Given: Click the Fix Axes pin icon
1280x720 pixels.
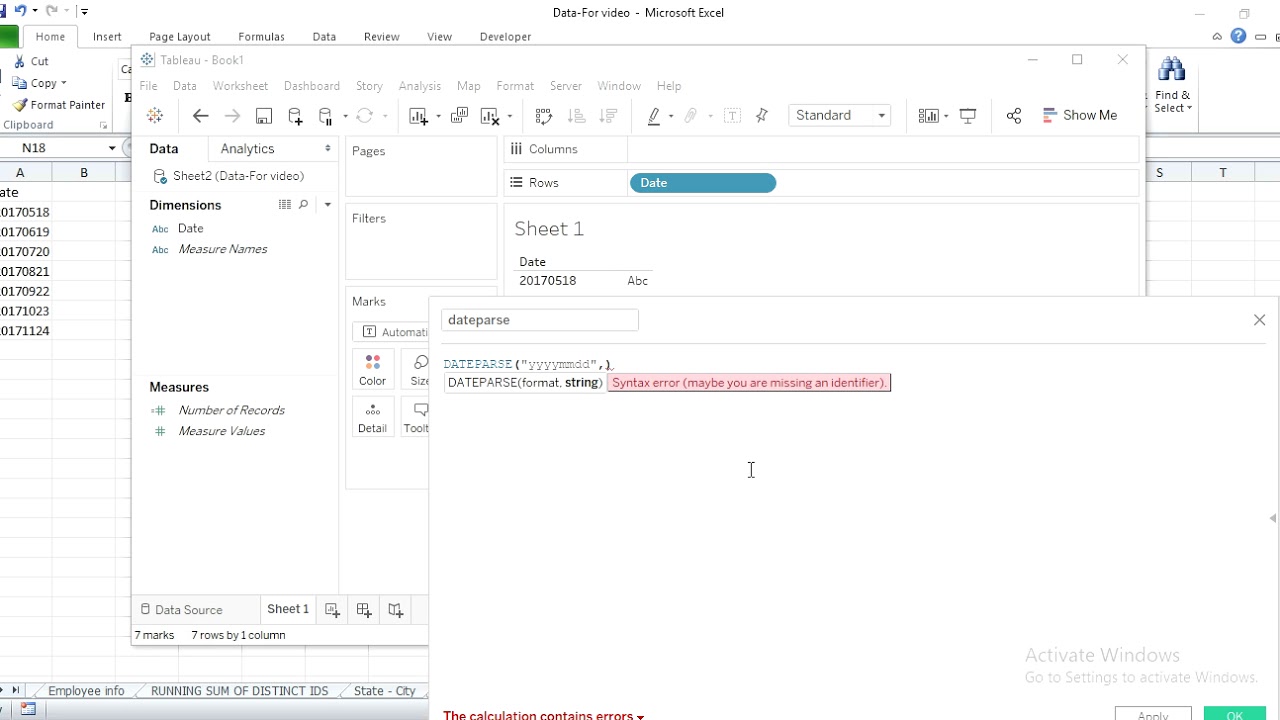Looking at the screenshot, I should tap(762, 116).
